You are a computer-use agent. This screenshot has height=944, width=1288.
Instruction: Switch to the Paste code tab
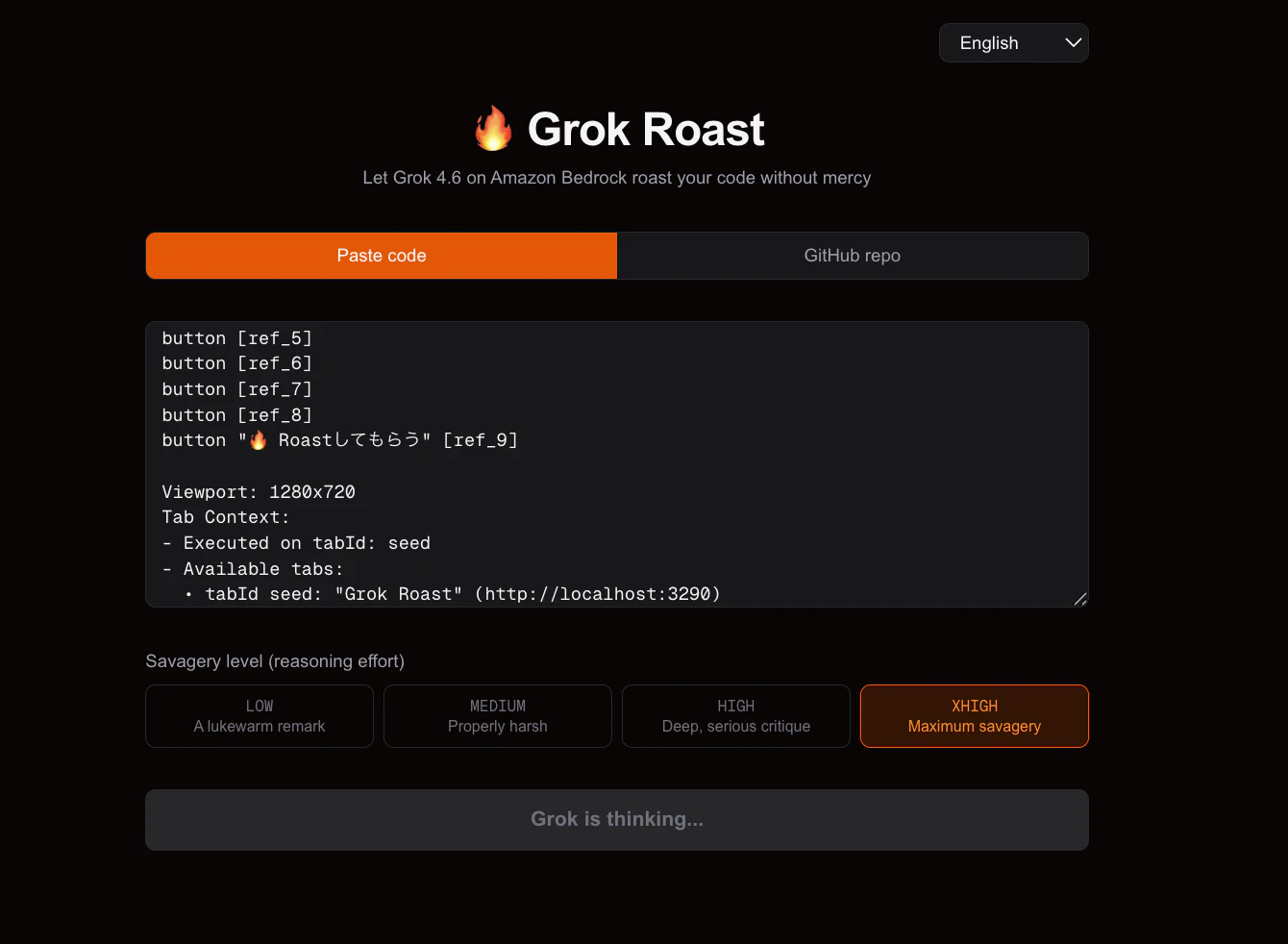[382, 256]
